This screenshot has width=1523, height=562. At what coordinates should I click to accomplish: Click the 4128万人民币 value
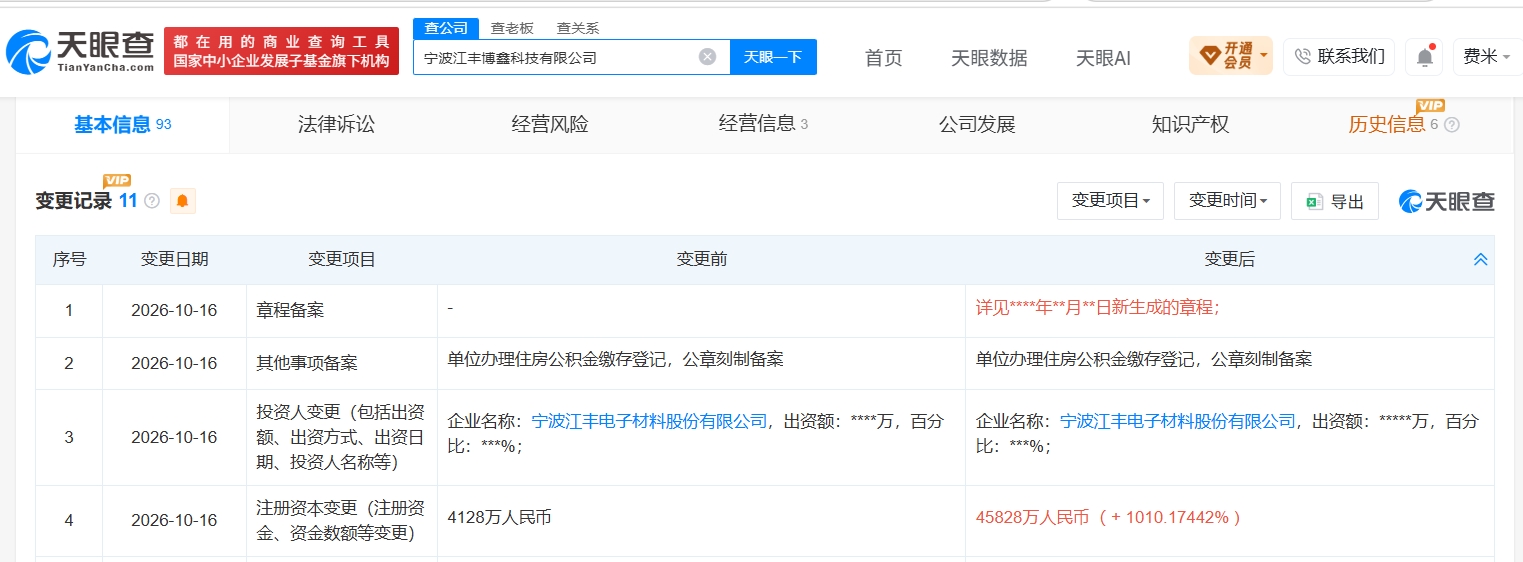[499, 517]
